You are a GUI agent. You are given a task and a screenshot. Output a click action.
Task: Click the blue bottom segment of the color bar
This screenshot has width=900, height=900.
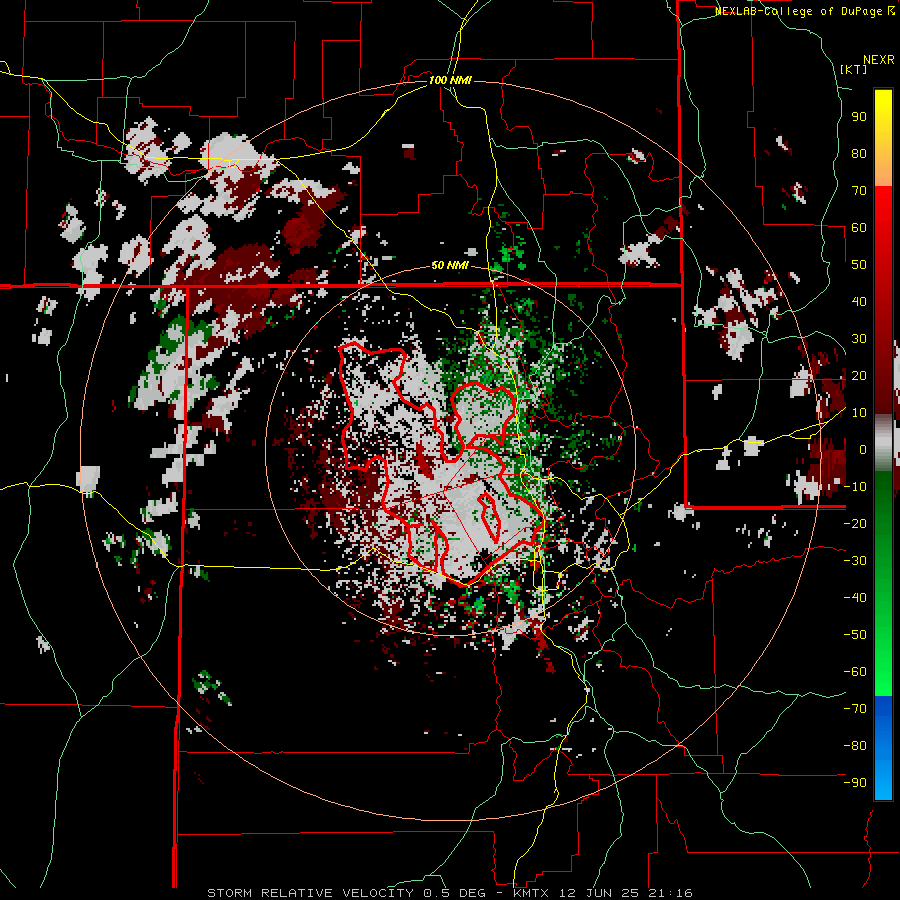(x=883, y=747)
